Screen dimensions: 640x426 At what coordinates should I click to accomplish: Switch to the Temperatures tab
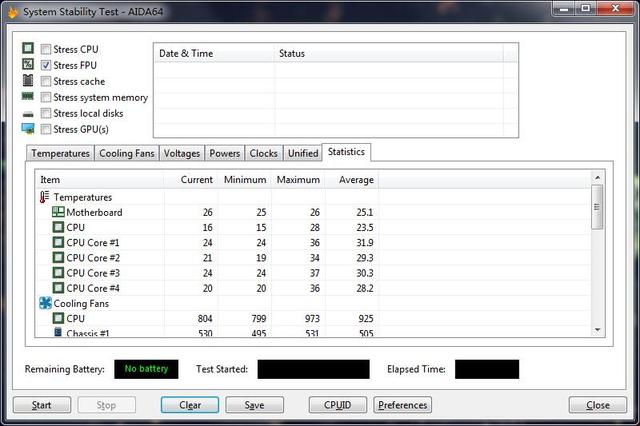point(60,153)
